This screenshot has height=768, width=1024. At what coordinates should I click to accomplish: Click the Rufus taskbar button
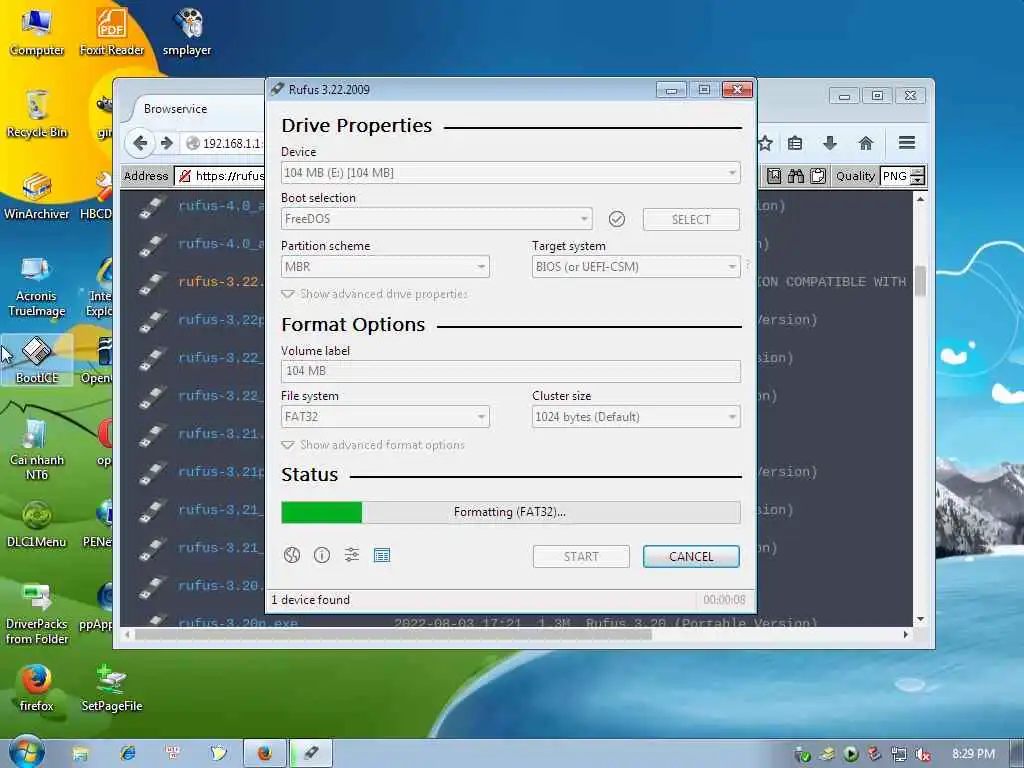pyautogui.click(x=312, y=754)
